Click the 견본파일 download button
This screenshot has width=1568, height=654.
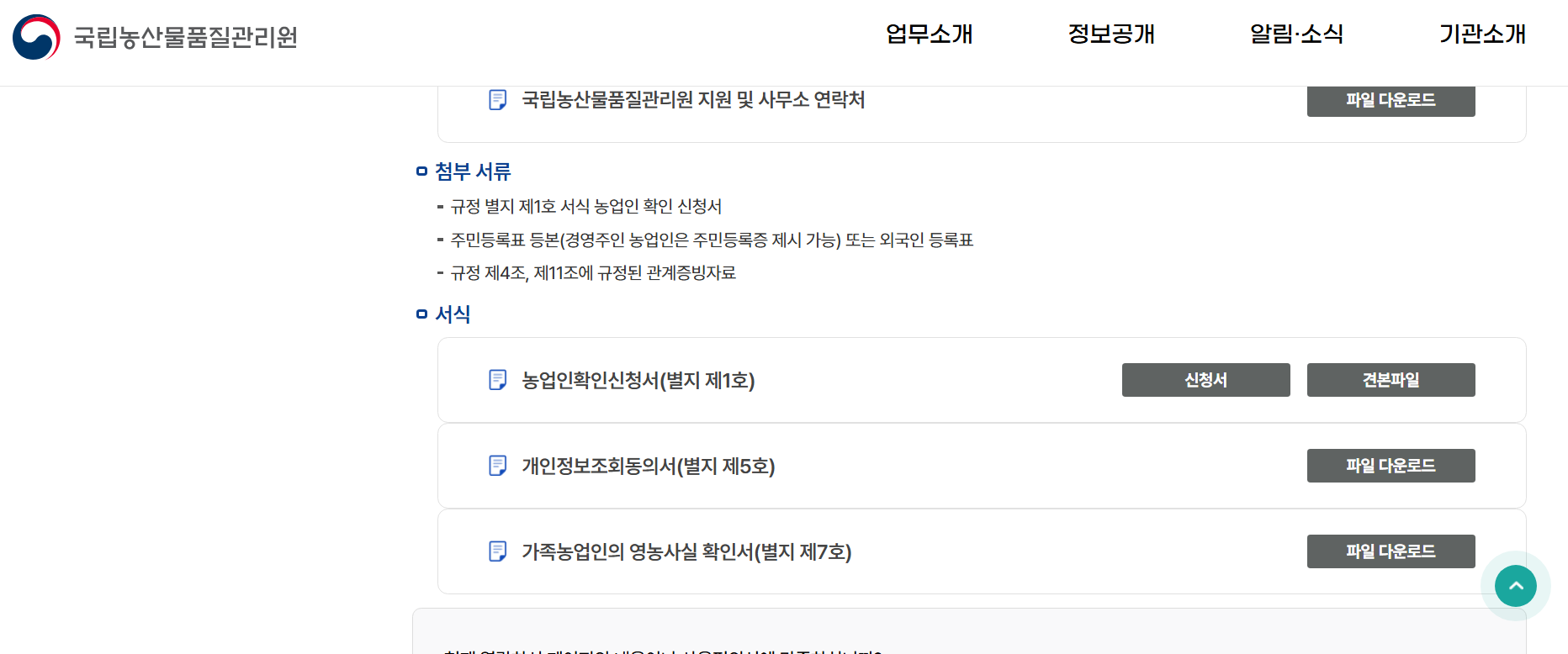point(1391,379)
